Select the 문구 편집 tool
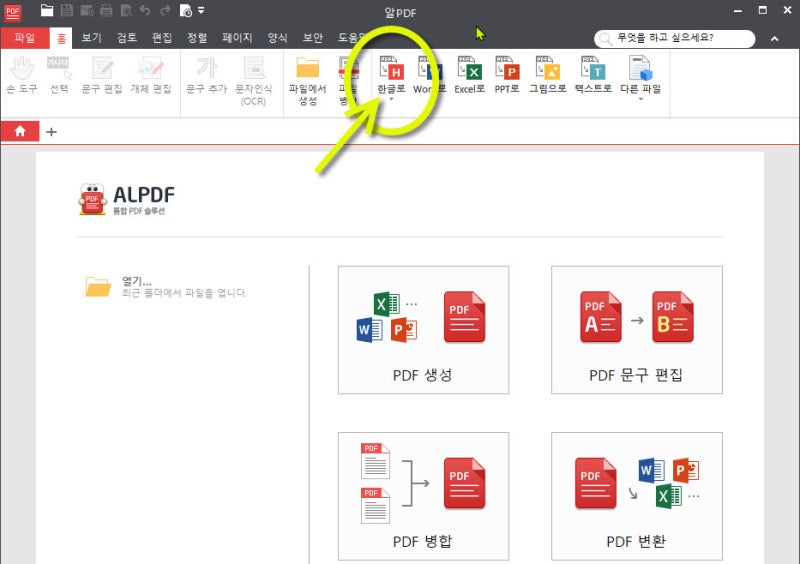 tap(102, 76)
